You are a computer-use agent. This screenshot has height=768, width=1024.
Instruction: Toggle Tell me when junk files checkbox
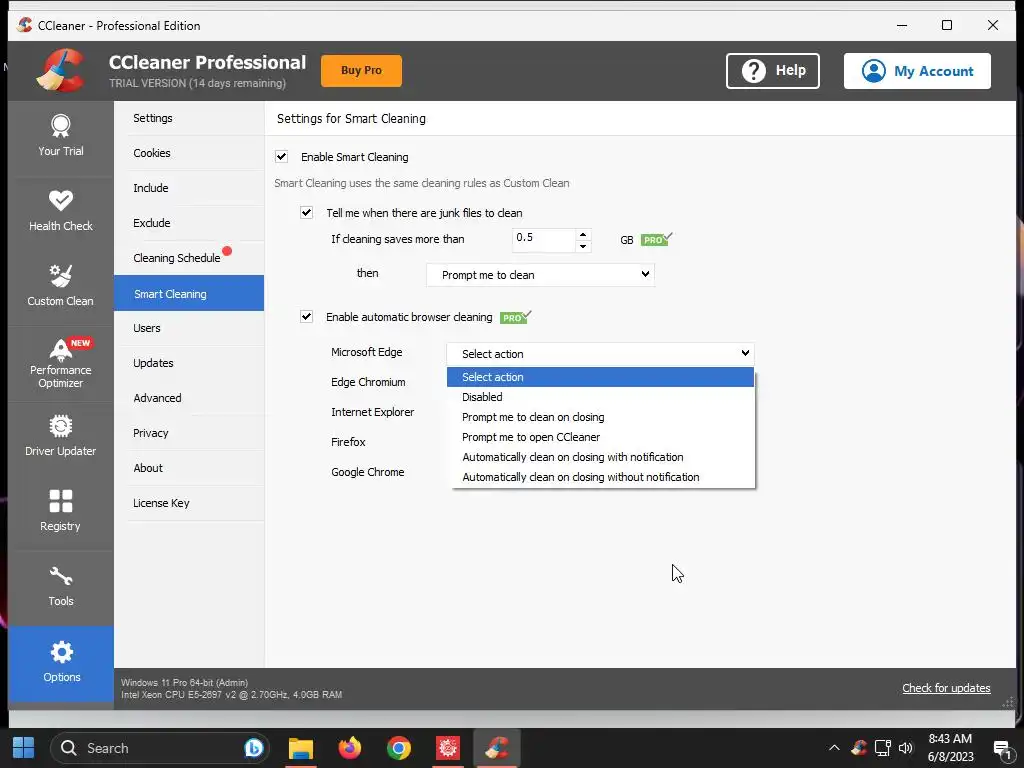point(306,212)
